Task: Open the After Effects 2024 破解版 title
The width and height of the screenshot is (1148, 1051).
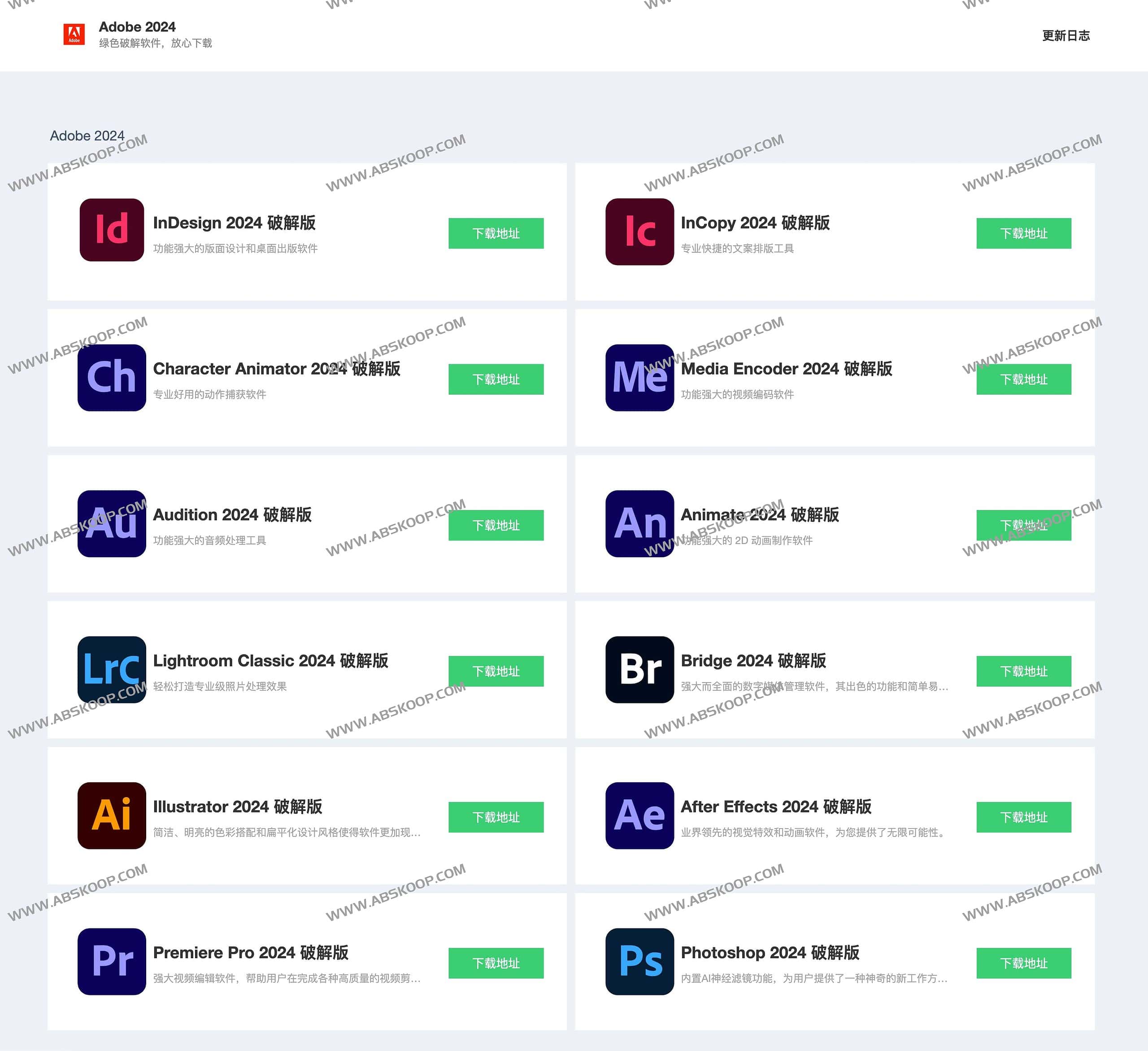Action: [x=776, y=807]
